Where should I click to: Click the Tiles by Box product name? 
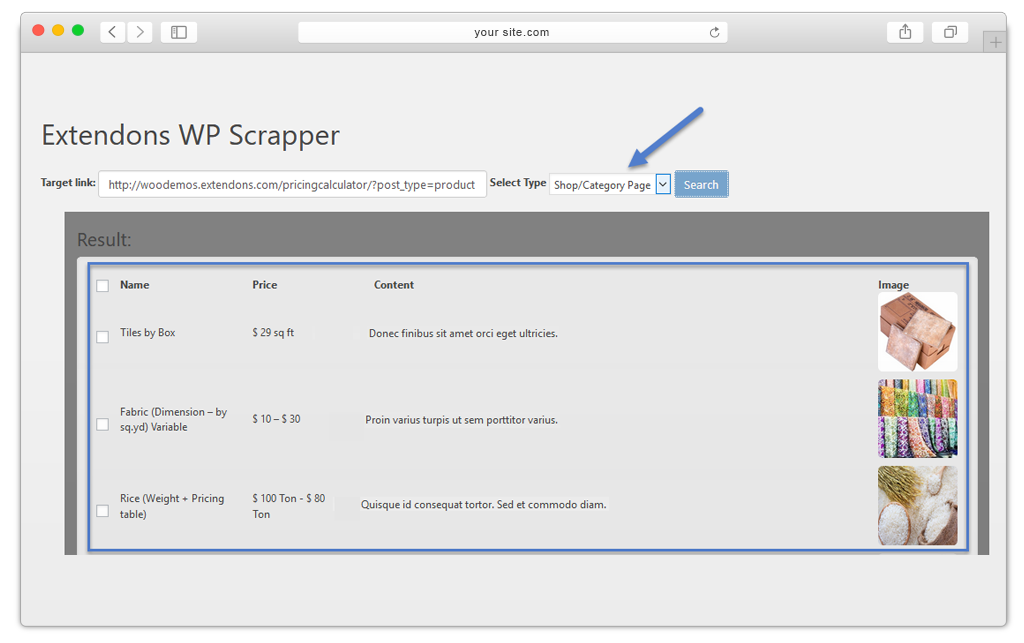tap(147, 333)
